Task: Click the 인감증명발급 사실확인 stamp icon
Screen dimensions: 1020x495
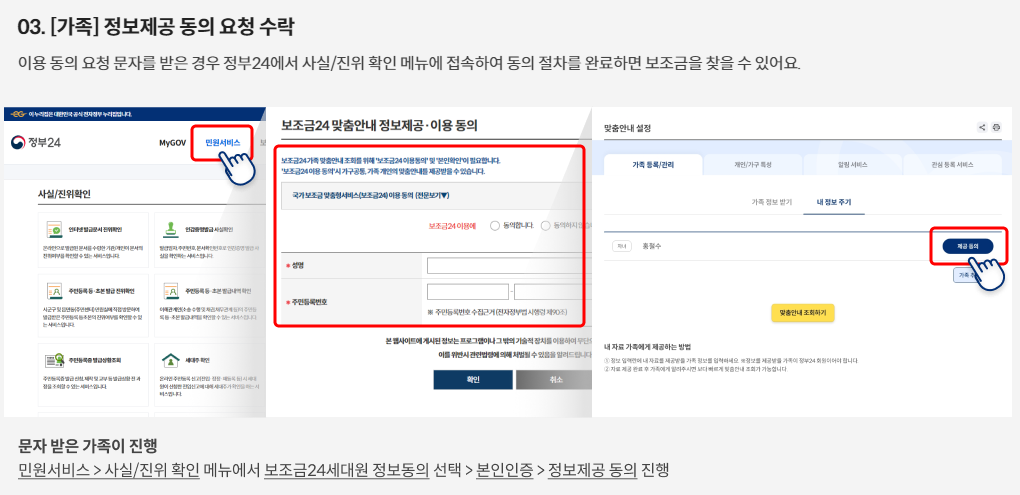Action: point(170,230)
